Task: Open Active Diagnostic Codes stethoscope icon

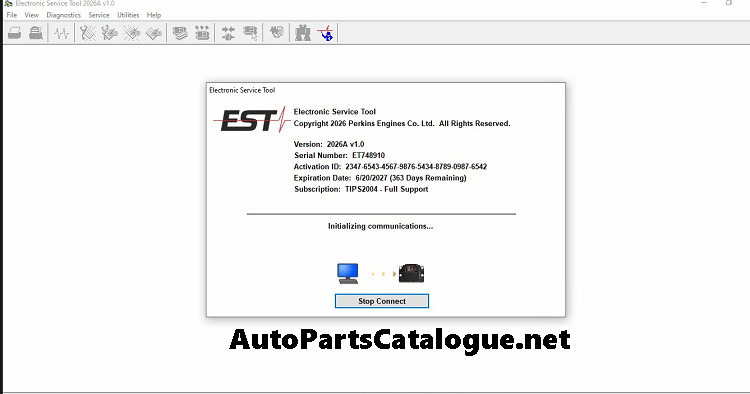Action: click(x=88, y=33)
